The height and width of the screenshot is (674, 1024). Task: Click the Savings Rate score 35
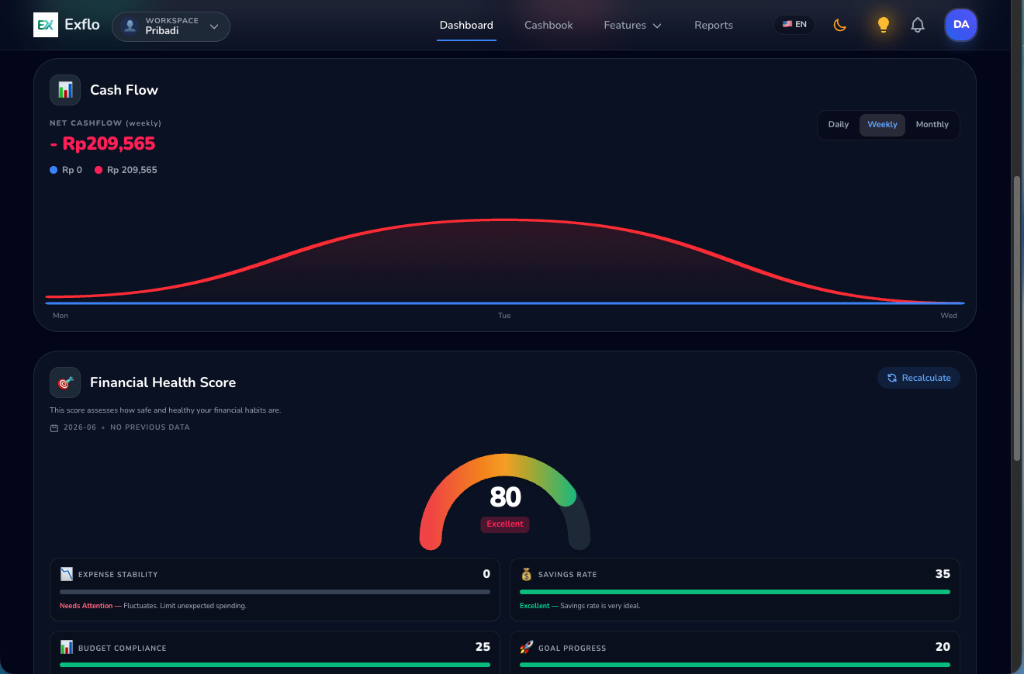click(x=942, y=574)
